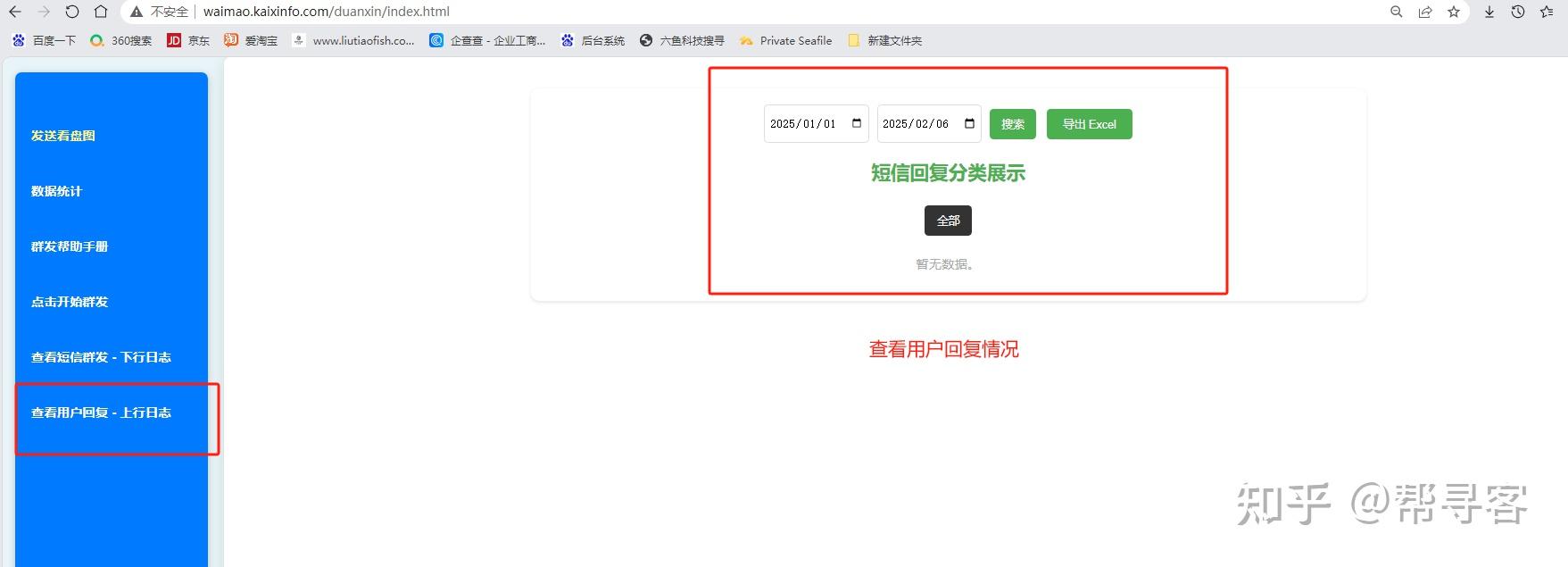
Task: Open 群发帮助手册 in sidebar
Action: (x=70, y=246)
